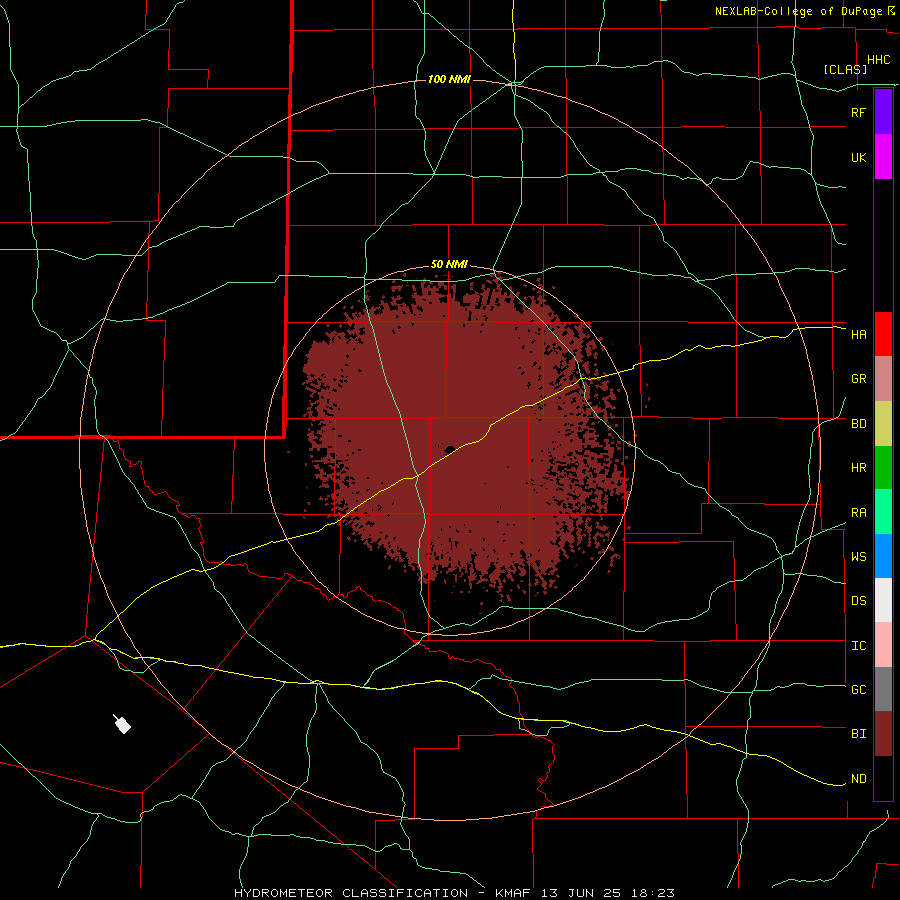900x900 pixels.
Task: Click the BD legend label
Action: pyautogui.click(x=858, y=424)
